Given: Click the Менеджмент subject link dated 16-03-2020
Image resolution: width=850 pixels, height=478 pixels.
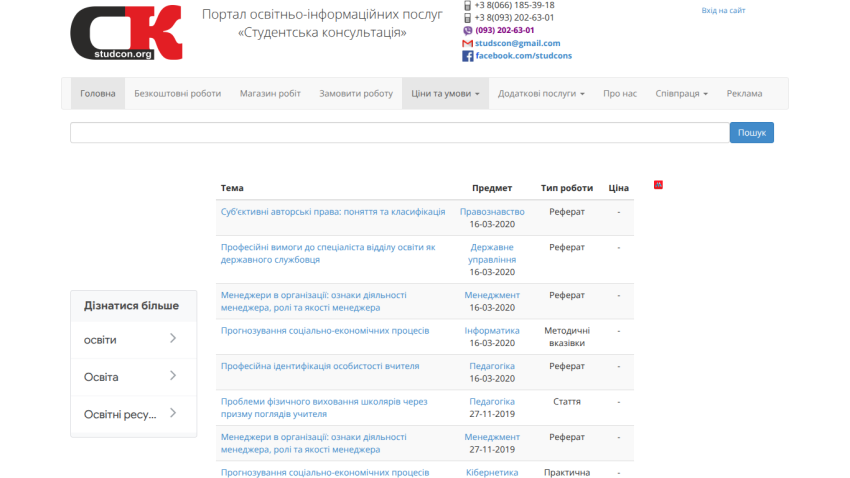Looking at the screenshot, I should coord(492,295).
